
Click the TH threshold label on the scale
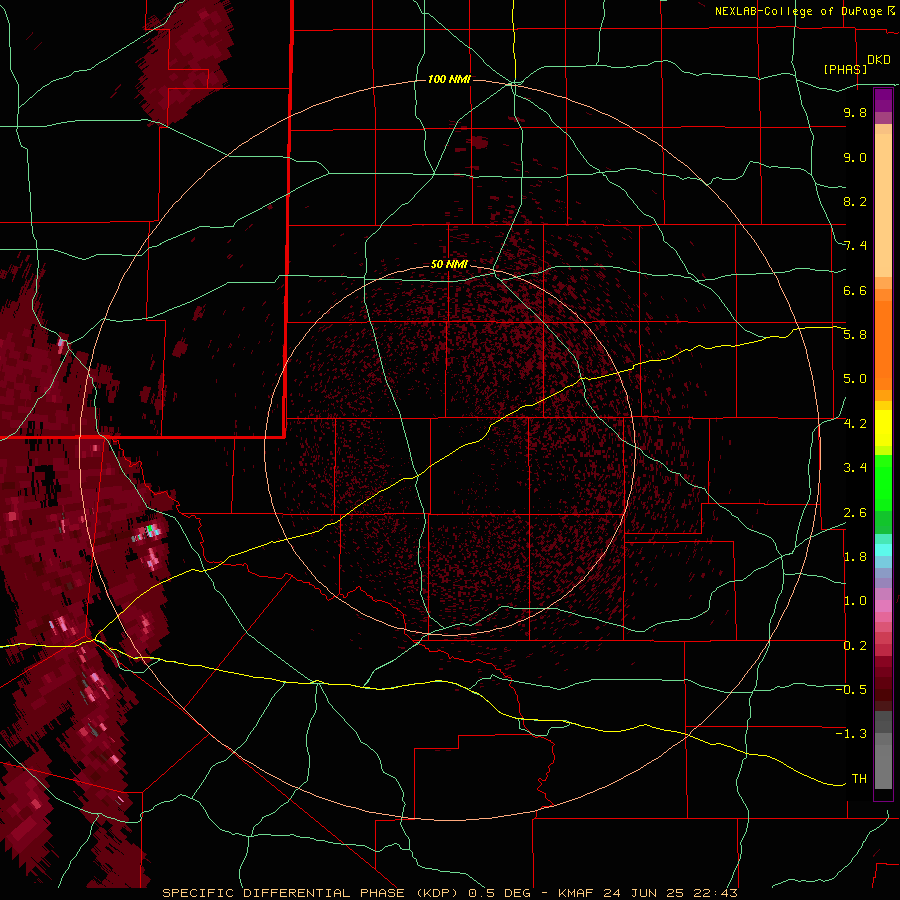click(x=859, y=779)
